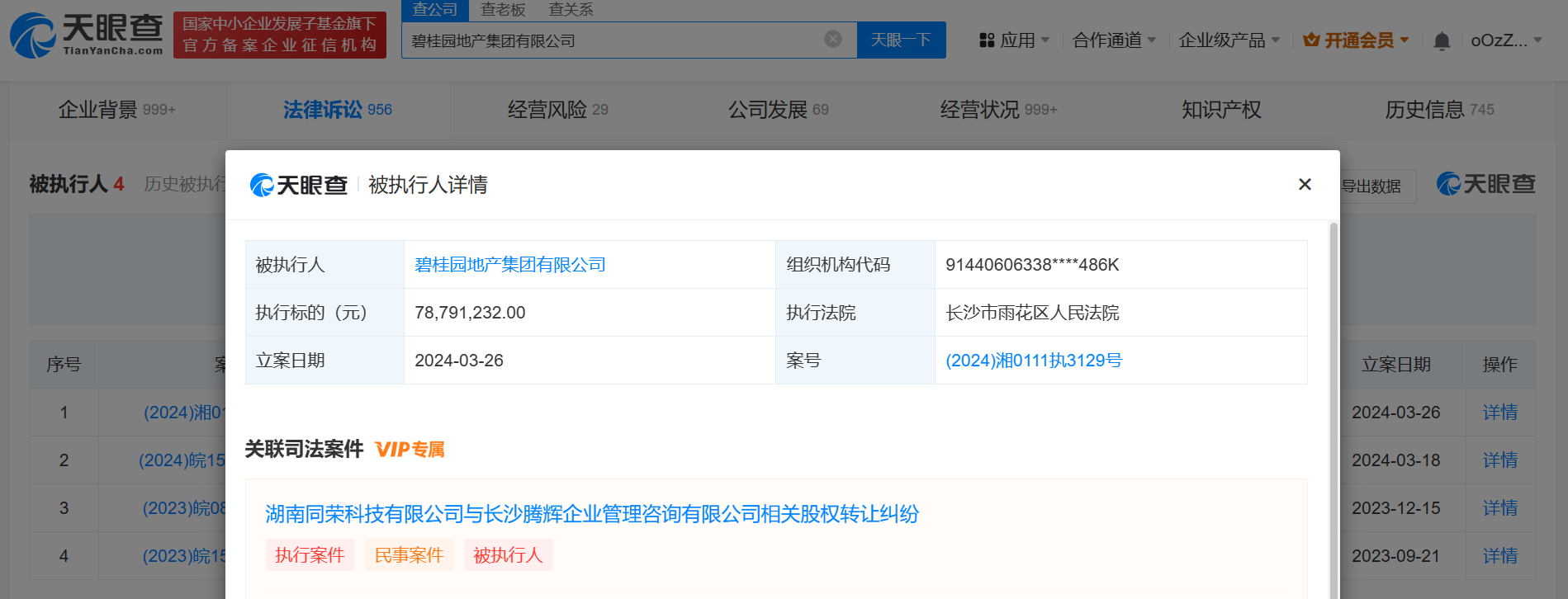Open the oOzZ... user account dropdown
1568x599 pixels.
click(x=1507, y=40)
